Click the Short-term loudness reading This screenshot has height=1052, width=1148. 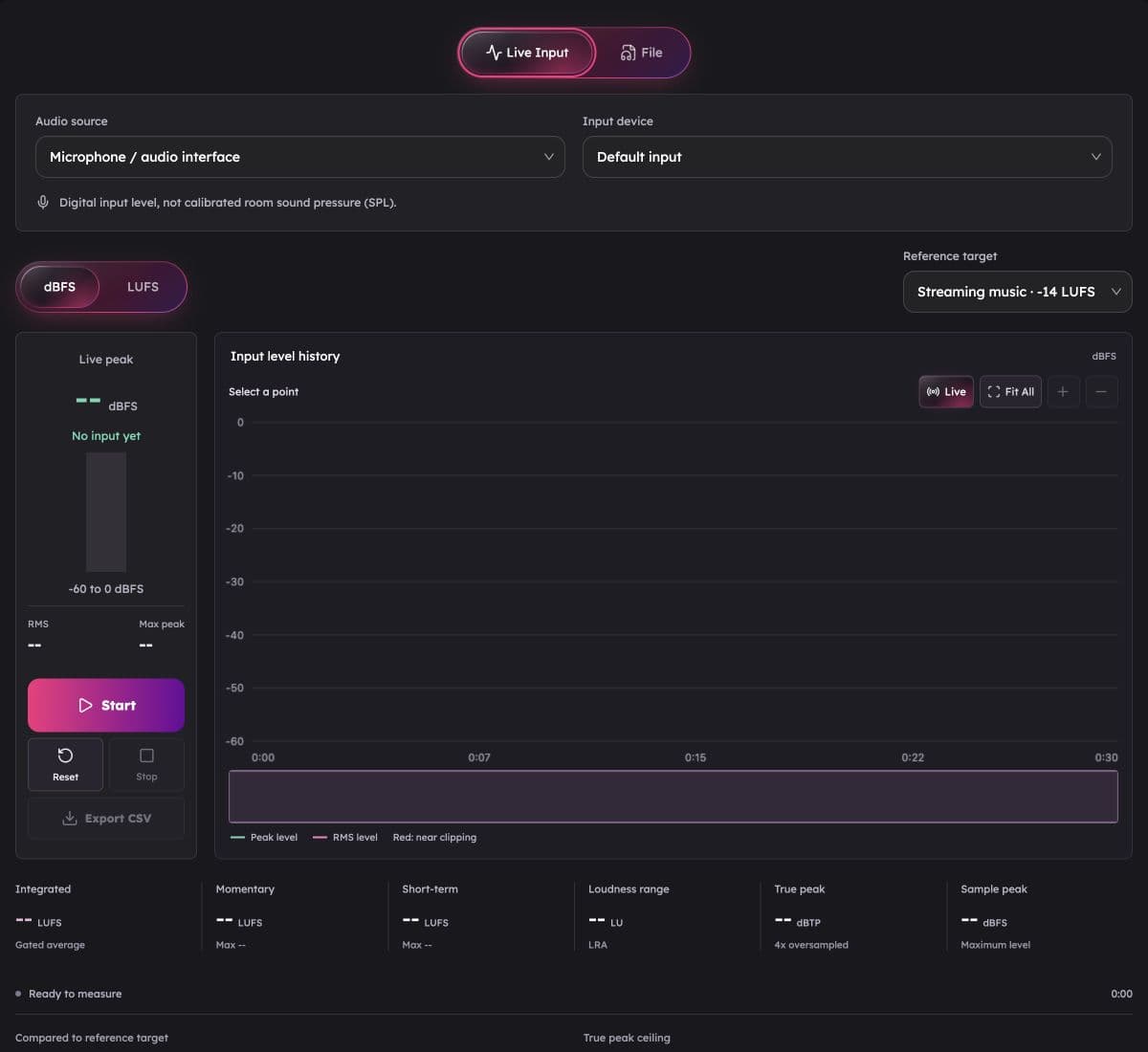[x=426, y=921]
